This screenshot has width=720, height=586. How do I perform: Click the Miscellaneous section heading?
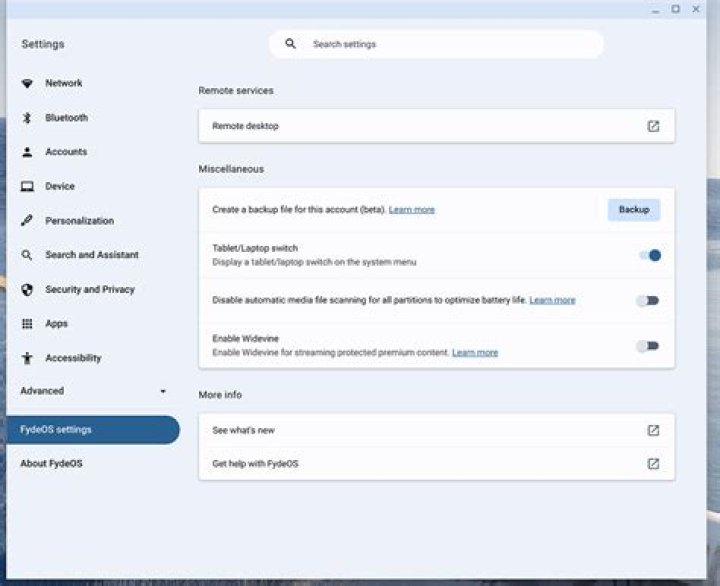point(231,169)
